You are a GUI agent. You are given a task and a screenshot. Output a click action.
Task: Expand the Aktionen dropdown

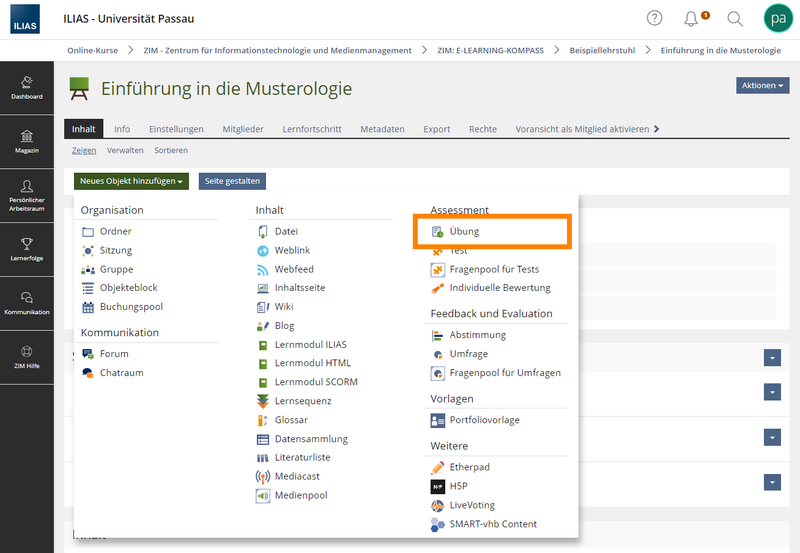762,86
